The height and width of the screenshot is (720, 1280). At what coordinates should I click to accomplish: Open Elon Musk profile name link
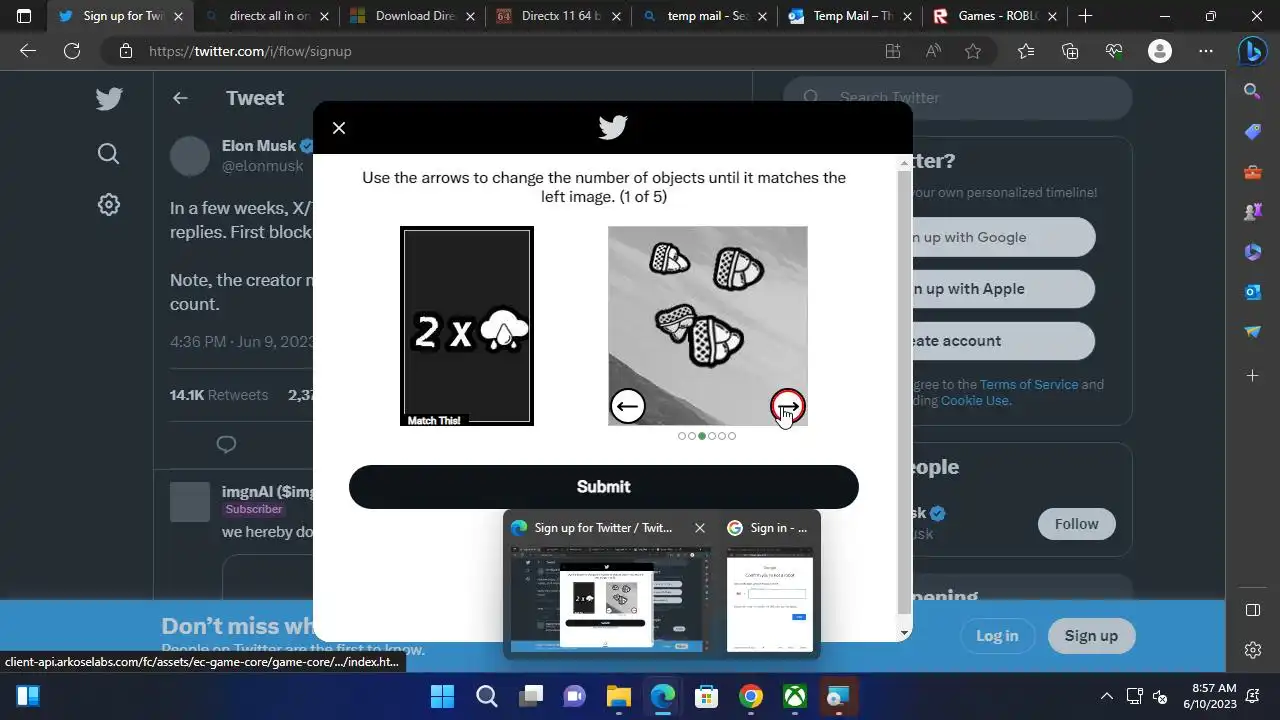(259, 146)
